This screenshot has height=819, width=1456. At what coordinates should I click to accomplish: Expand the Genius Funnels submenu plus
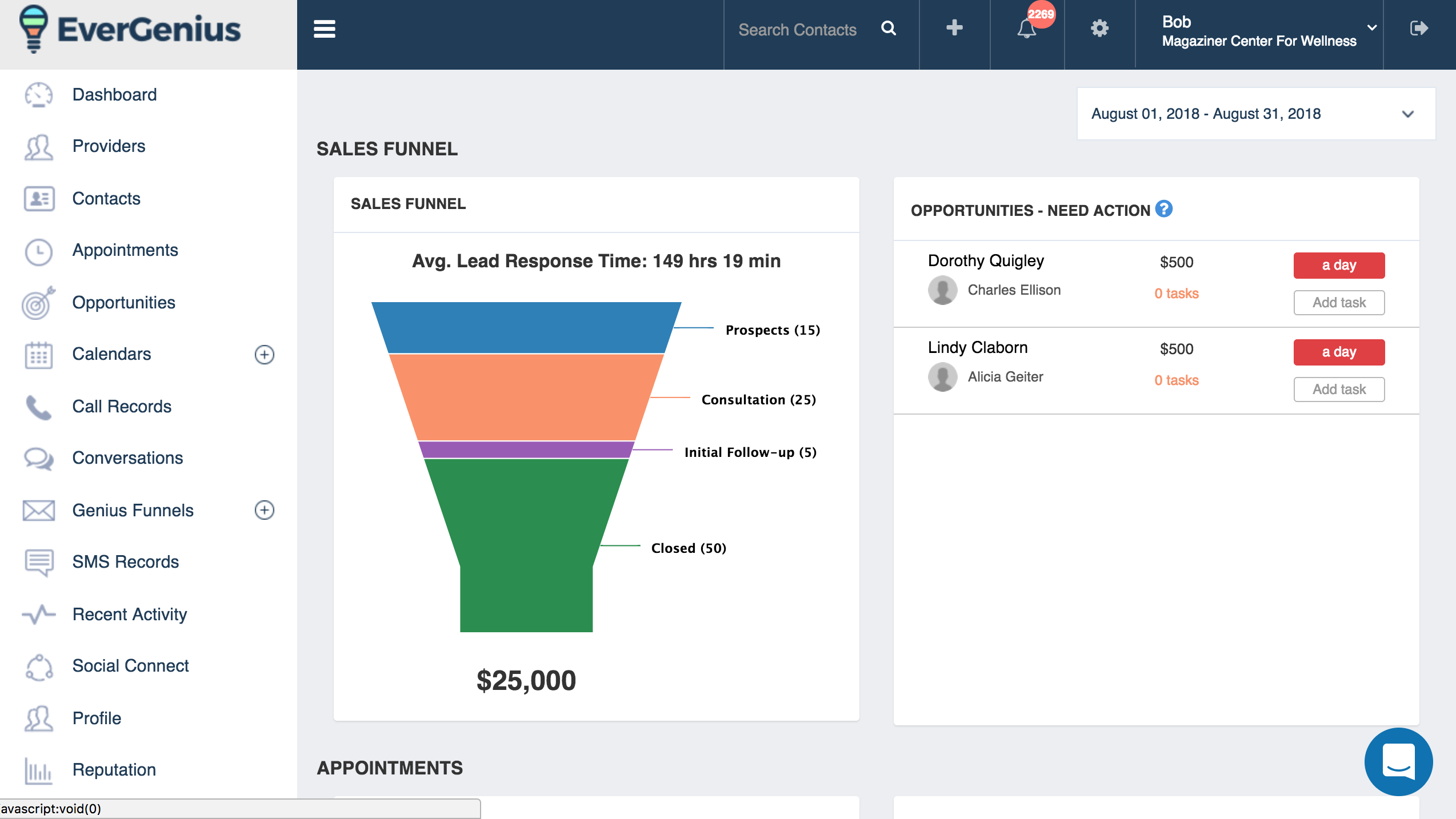(x=264, y=510)
